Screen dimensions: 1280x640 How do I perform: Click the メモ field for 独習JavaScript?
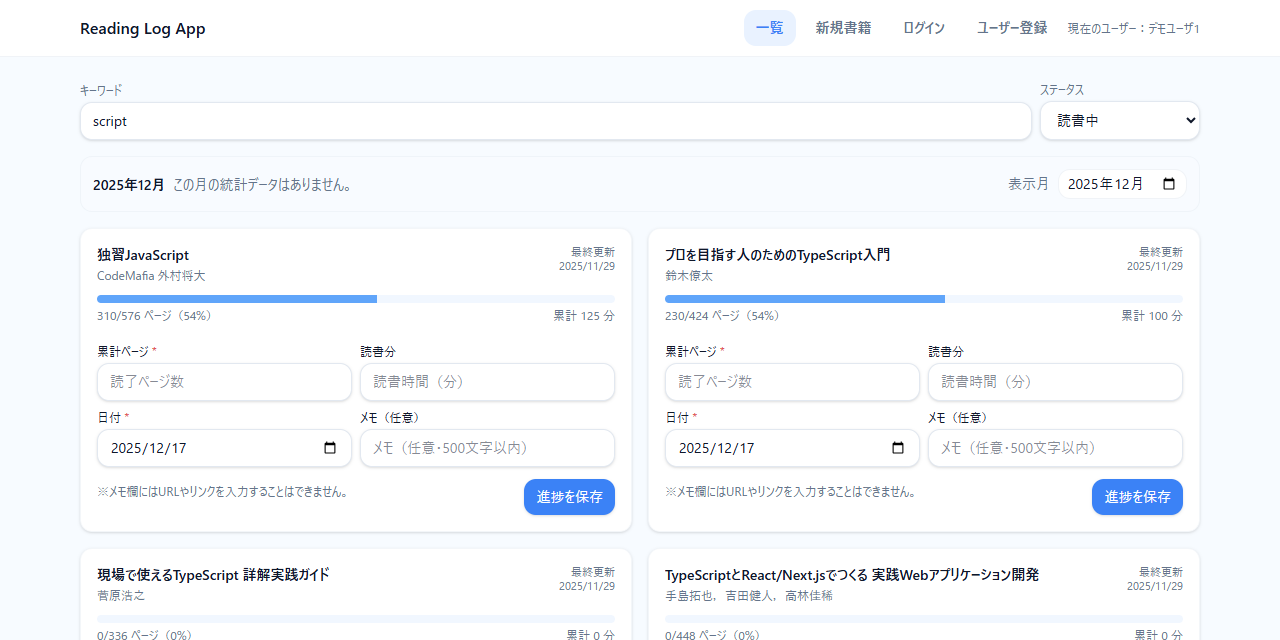pyautogui.click(x=487, y=448)
